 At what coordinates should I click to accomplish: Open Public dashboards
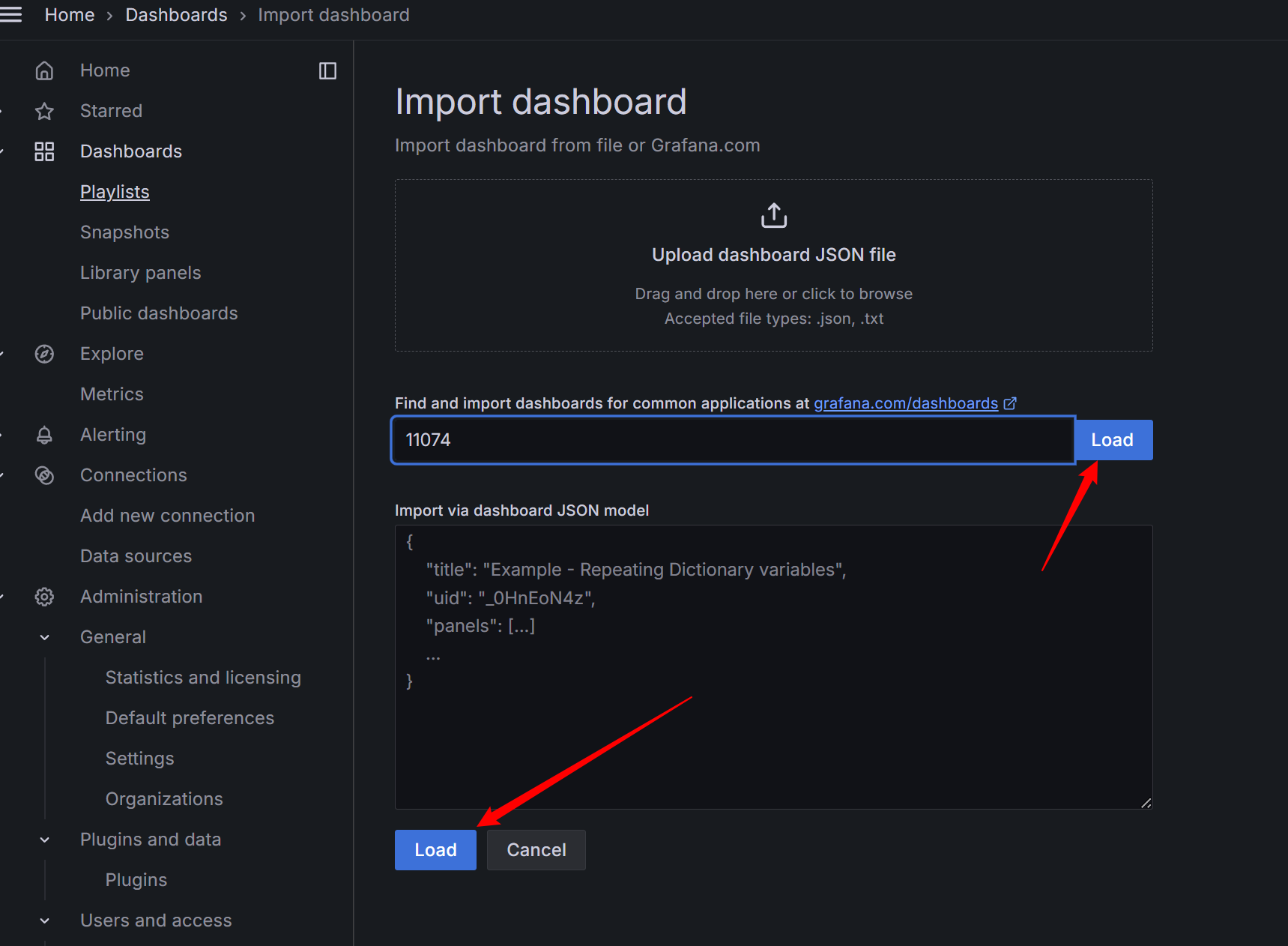point(159,313)
